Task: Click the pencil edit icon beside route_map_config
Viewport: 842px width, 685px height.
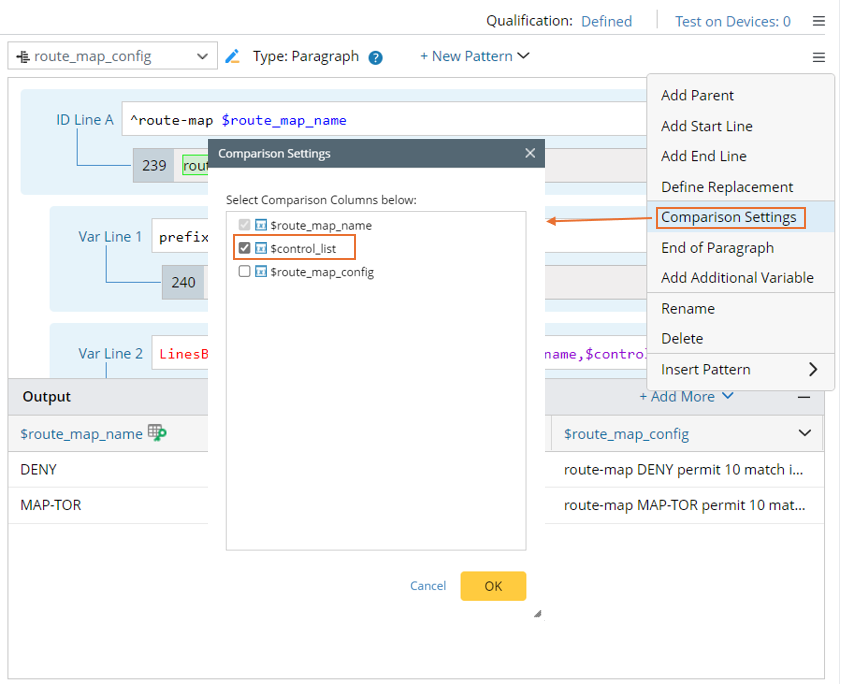Action: pyautogui.click(x=233, y=57)
